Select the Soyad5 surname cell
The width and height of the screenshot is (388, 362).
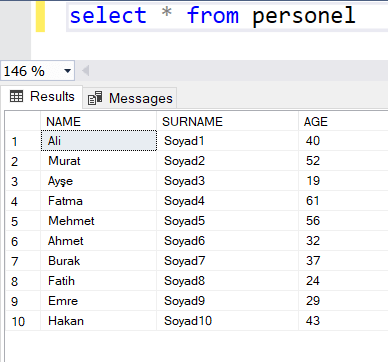[227, 221]
